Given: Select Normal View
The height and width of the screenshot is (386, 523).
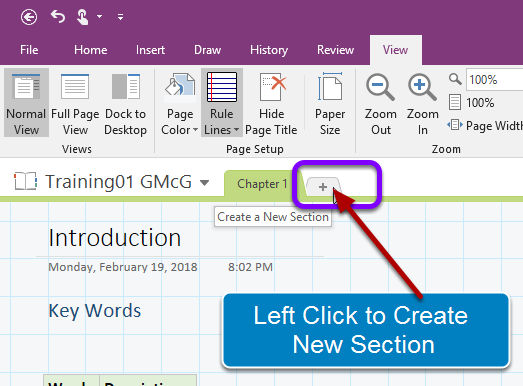Looking at the screenshot, I should [x=26, y=103].
